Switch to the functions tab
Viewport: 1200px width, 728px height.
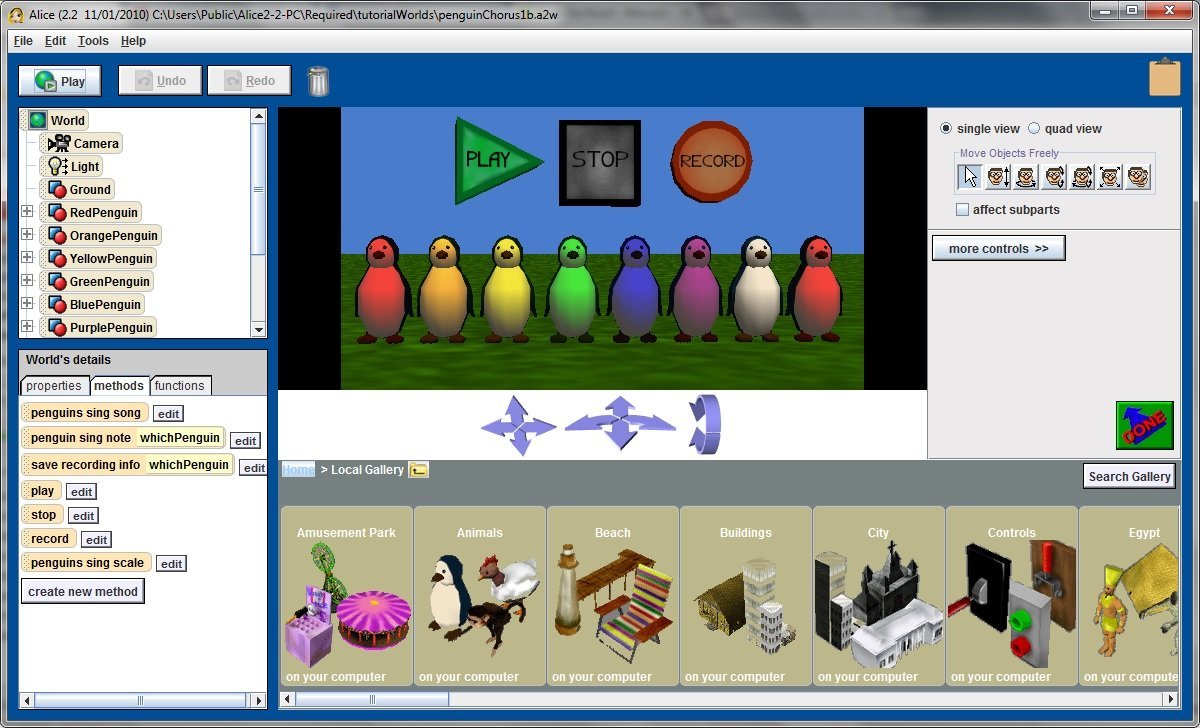coord(180,385)
